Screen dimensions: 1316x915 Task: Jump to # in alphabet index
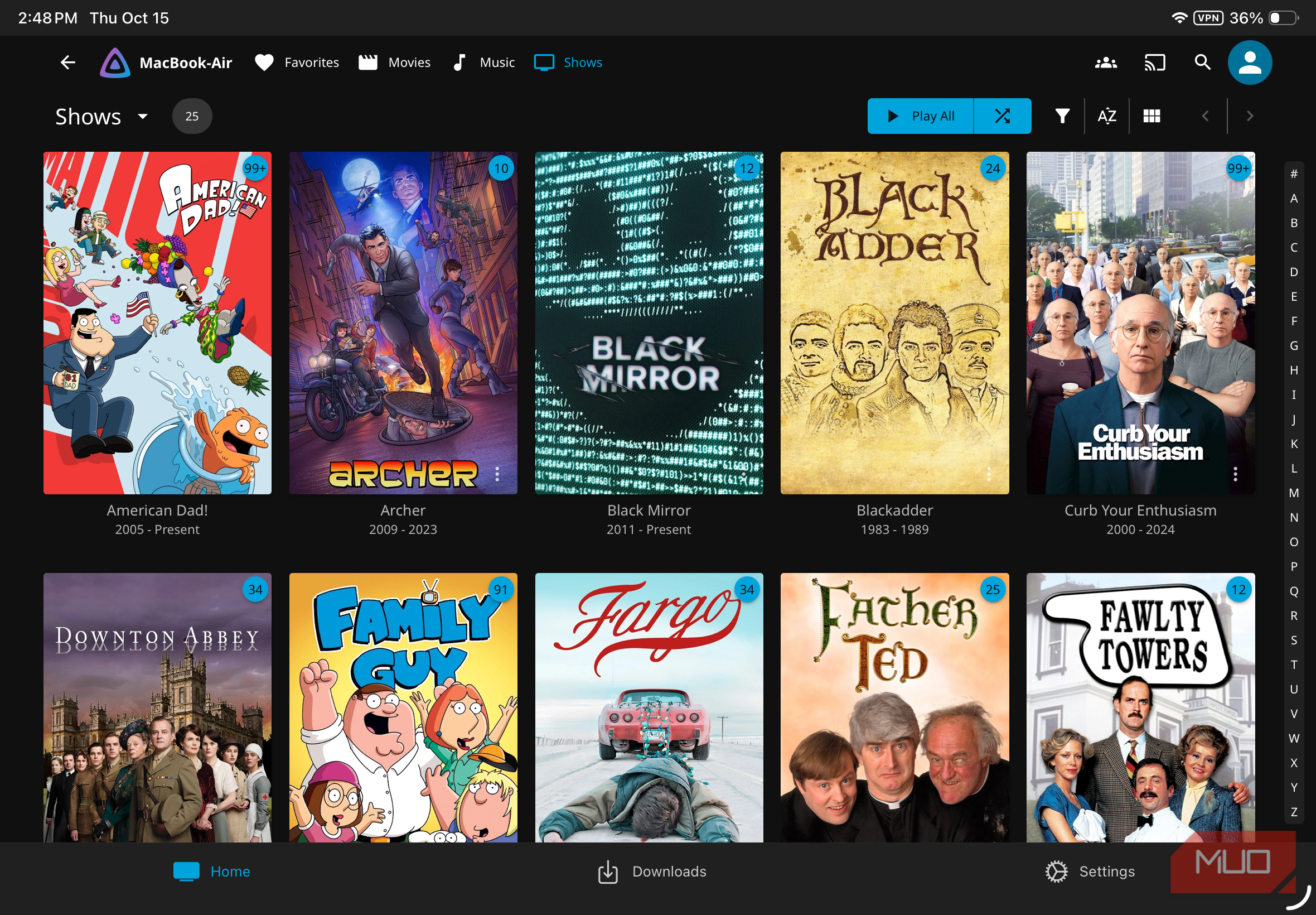pyautogui.click(x=1294, y=174)
